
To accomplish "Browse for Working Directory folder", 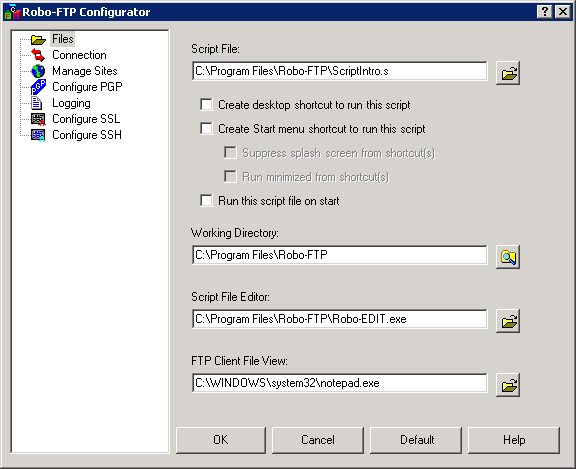I will click(x=508, y=257).
